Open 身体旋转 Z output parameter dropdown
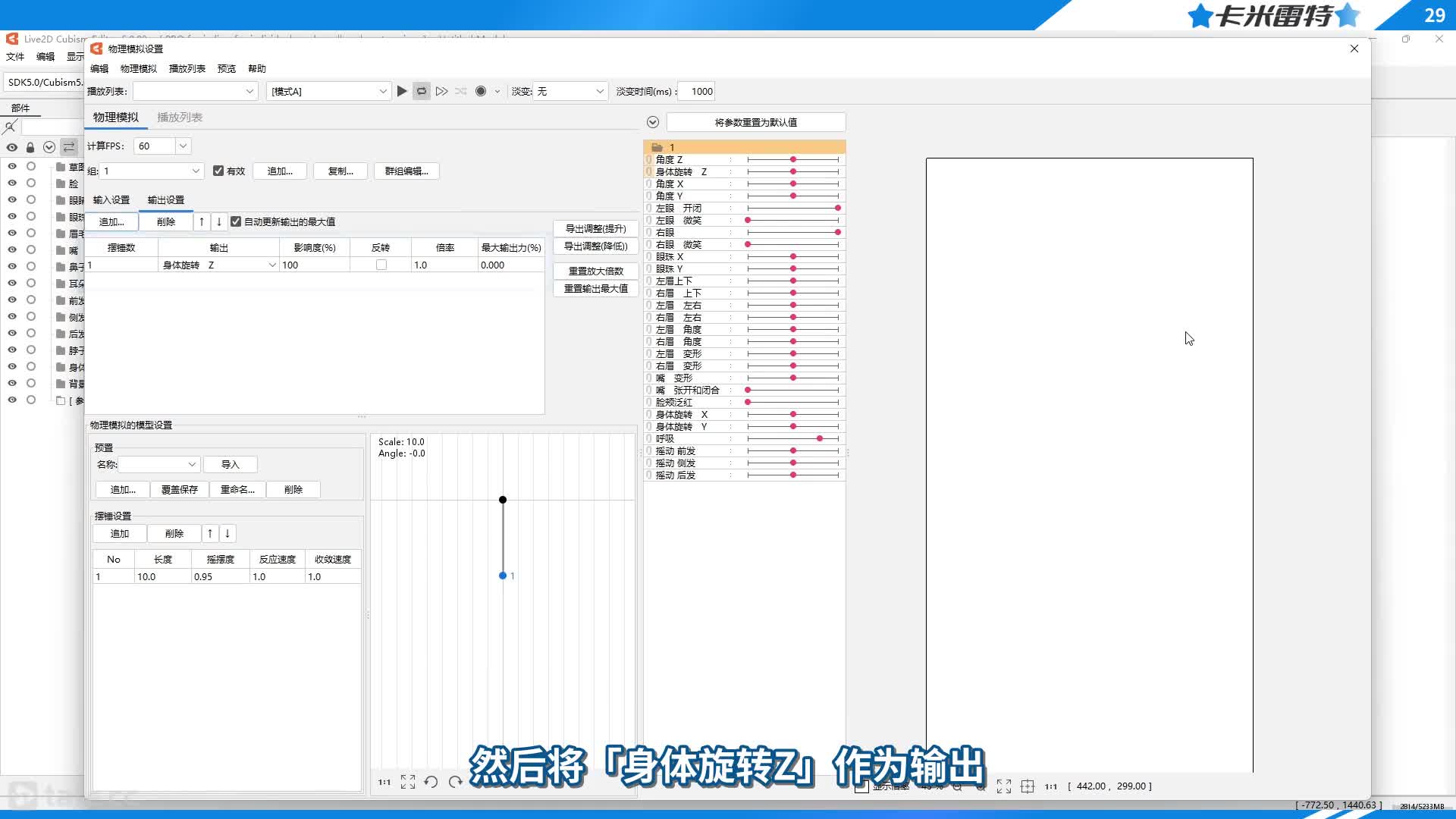Screen dimensions: 1456x819 (x=218, y=265)
